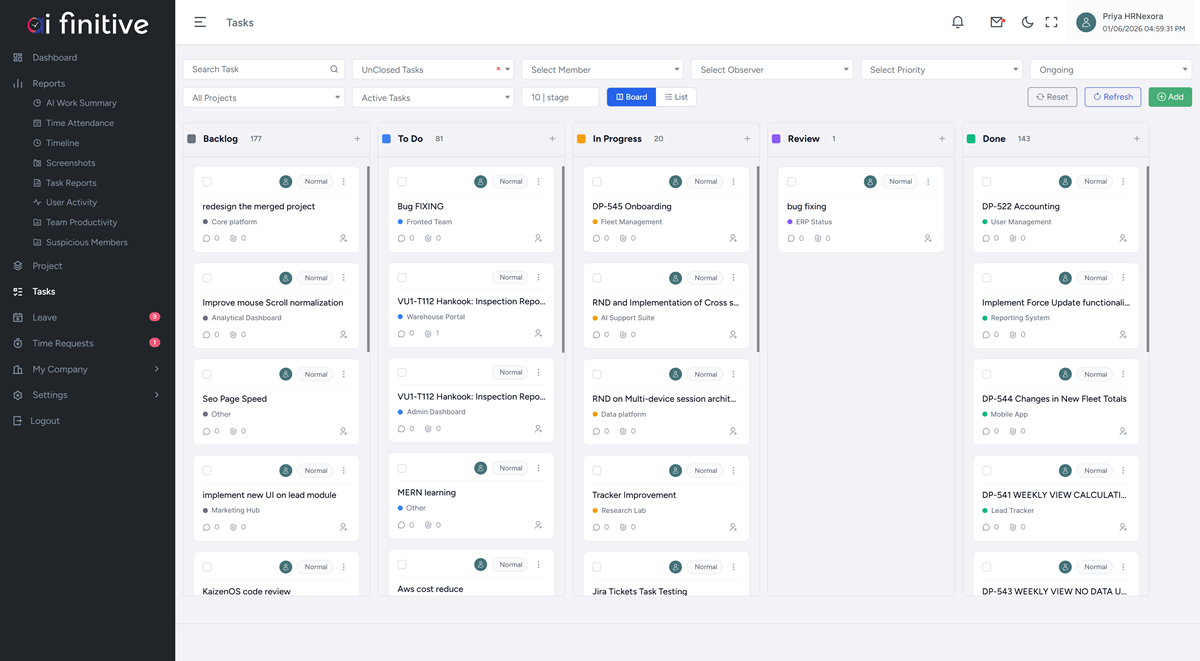This screenshot has width=1200, height=661.
Task: Open options menu on 'DP-522 Accounting' card
Action: click(x=1124, y=182)
